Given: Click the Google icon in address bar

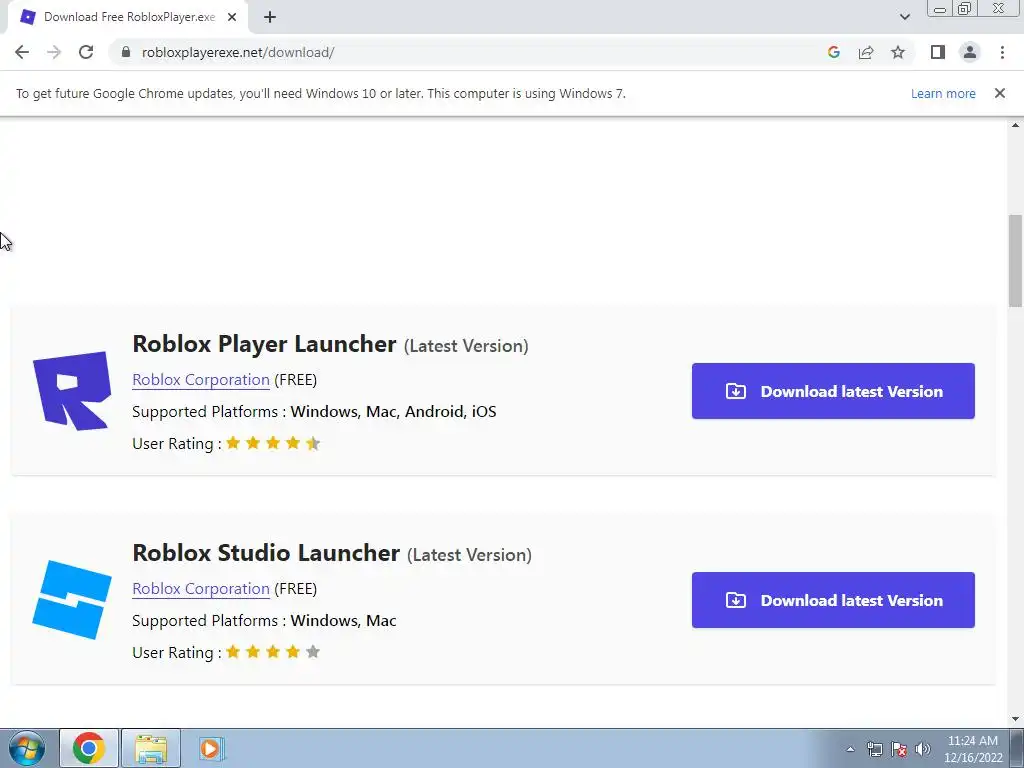Looking at the screenshot, I should click(833, 52).
